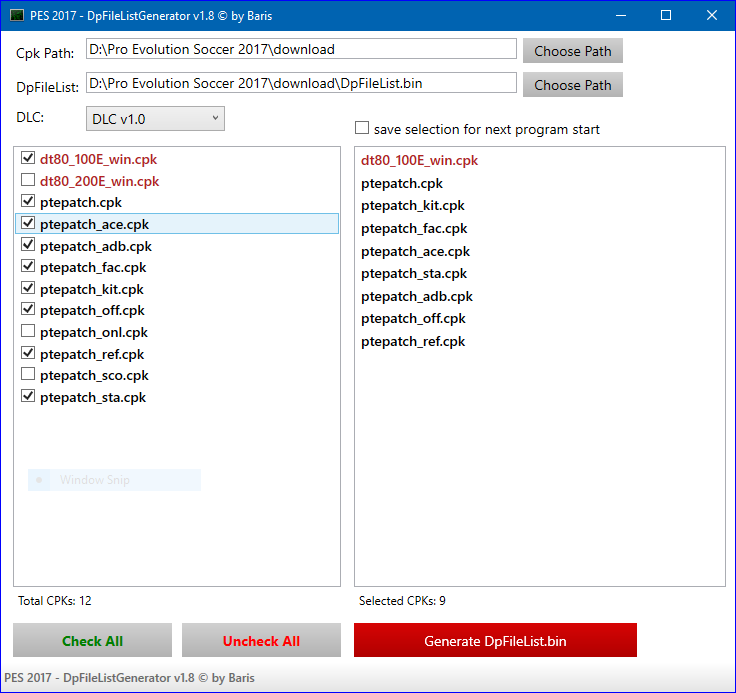Image resolution: width=736 pixels, height=693 pixels.
Task: Select ptepatch_adb.cpk in right list
Action: [x=417, y=297]
